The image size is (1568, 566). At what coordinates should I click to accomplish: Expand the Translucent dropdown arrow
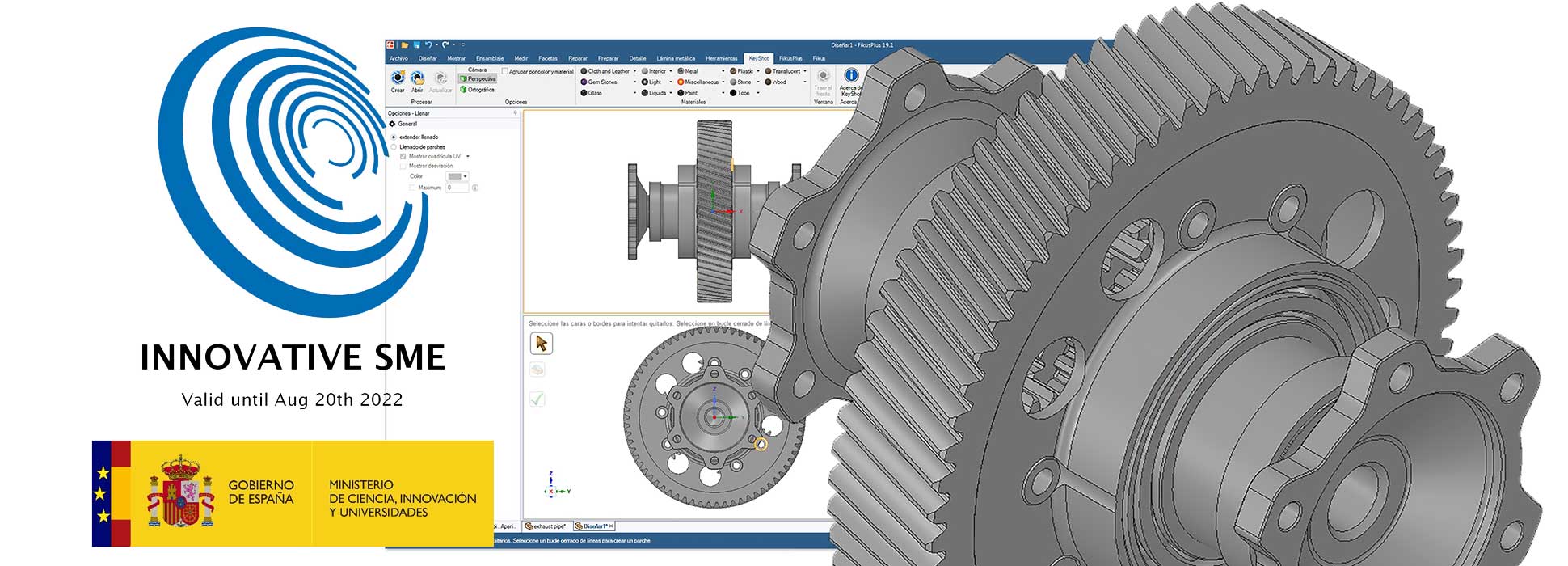(805, 71)
